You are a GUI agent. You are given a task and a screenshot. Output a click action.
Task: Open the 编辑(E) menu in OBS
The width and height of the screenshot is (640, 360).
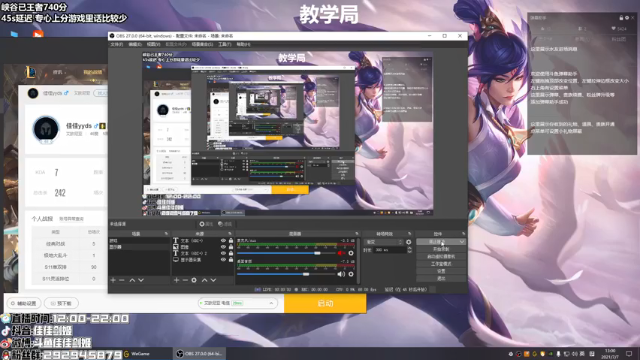(x=135, y=44)
